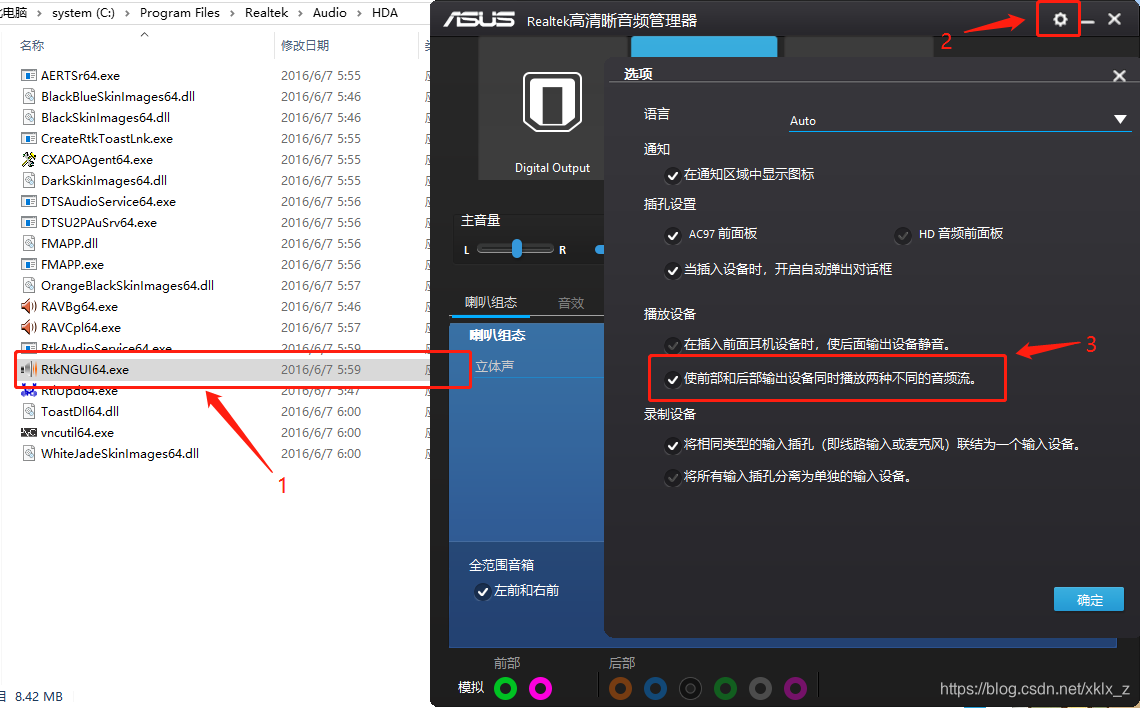Open the 语言 Auto language dropdown

tap(960, 121)
